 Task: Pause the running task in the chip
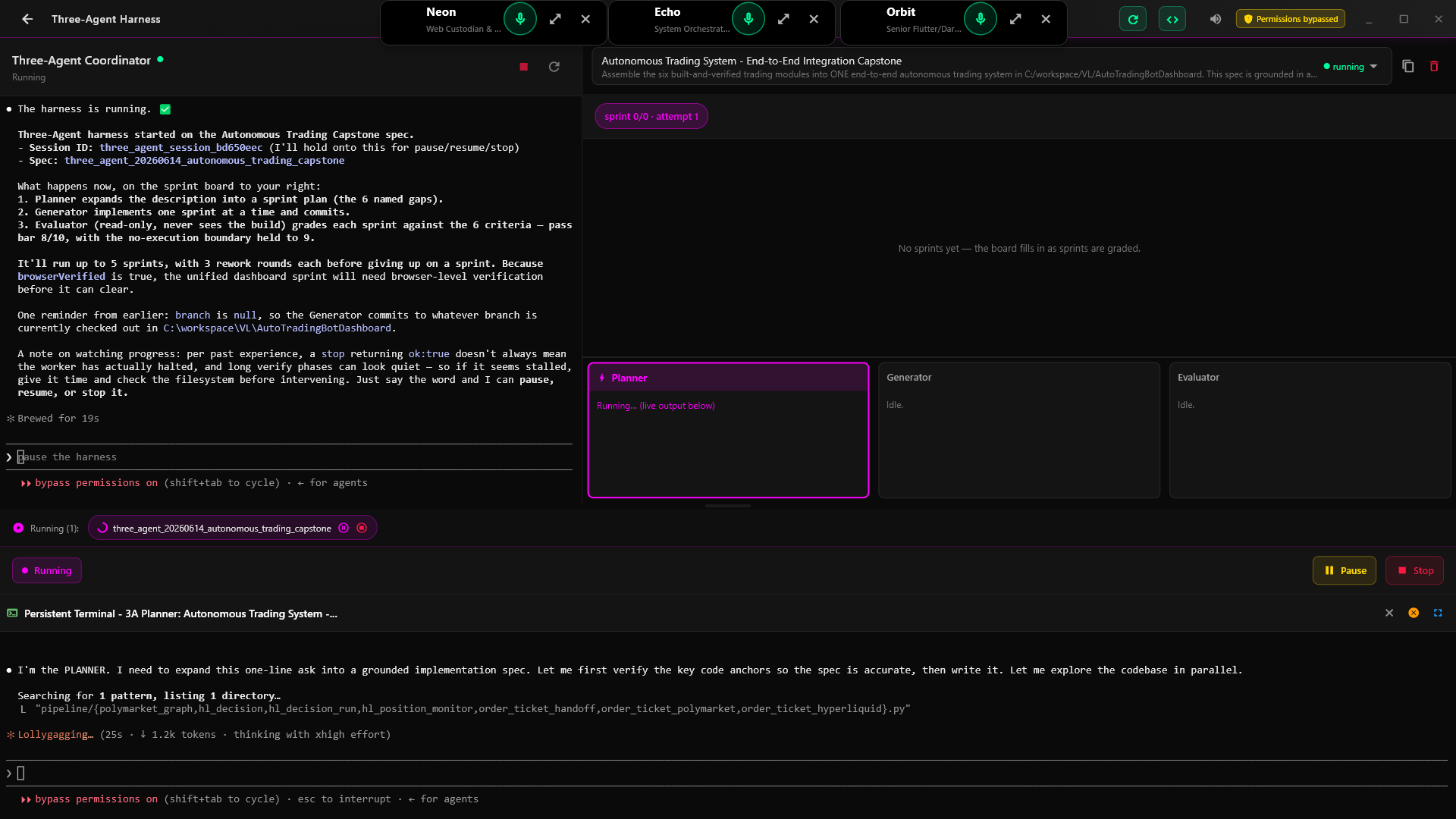tap(344, 529)
